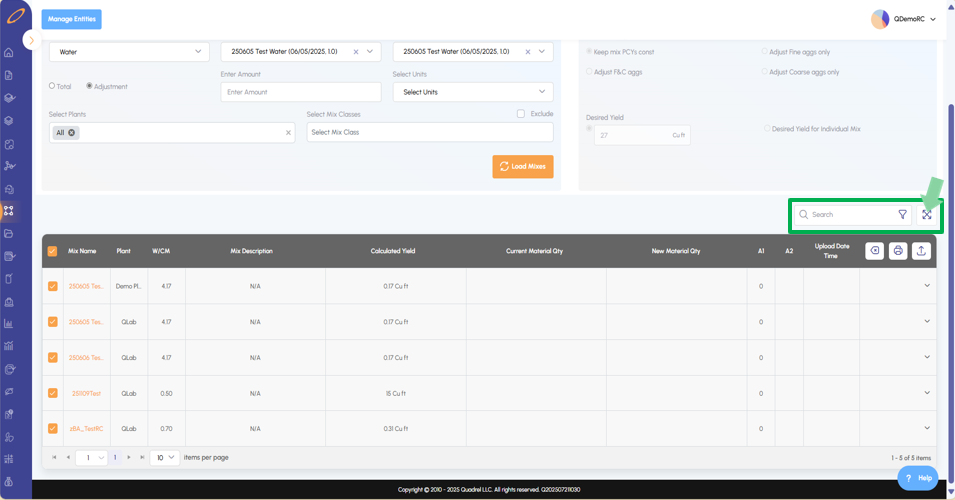Click the QDemoRC user avatar
The image size is (955, 500).
point(879,19)
